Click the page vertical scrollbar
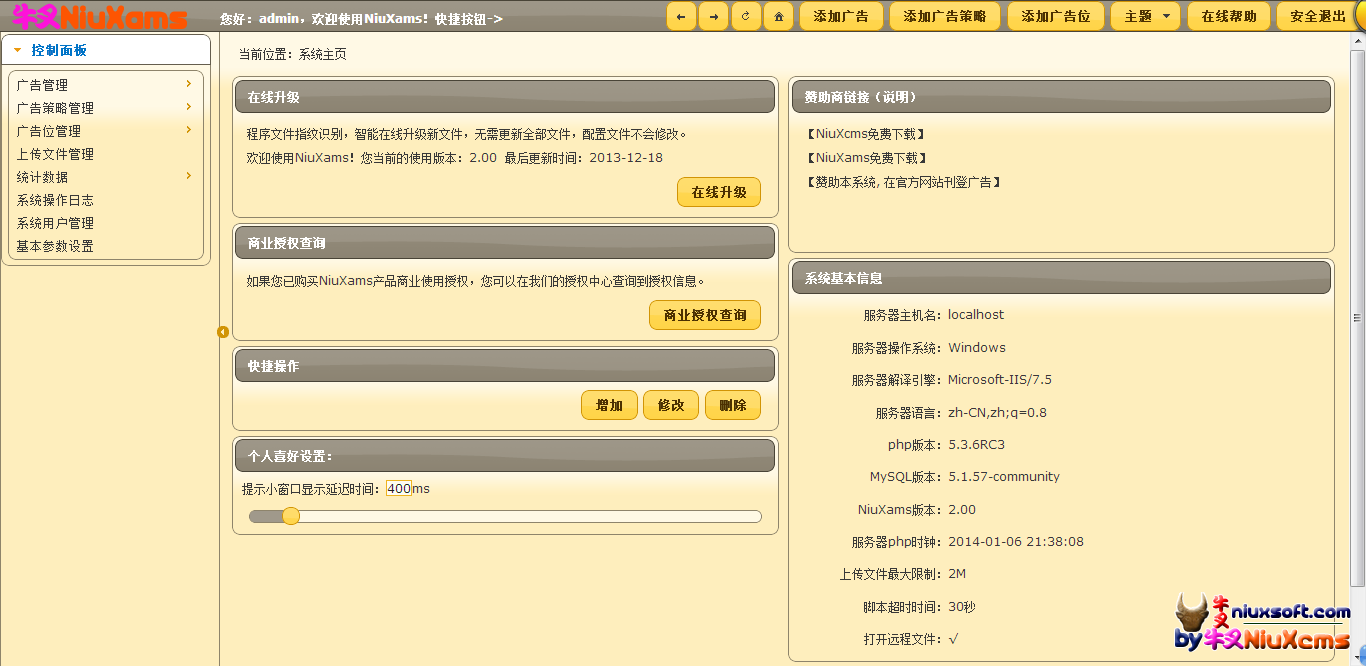The width and height of the screenshot is (1366, 666). coord(1357,318)
